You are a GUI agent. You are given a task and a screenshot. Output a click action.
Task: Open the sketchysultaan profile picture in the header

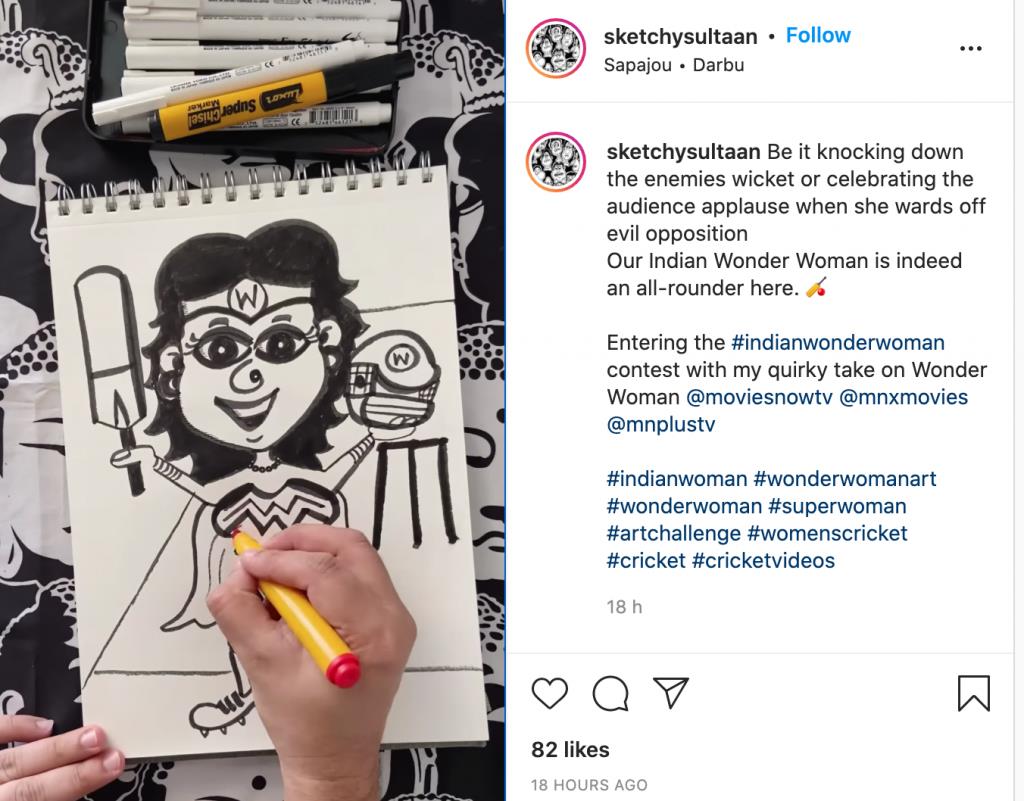click(556, 49)
